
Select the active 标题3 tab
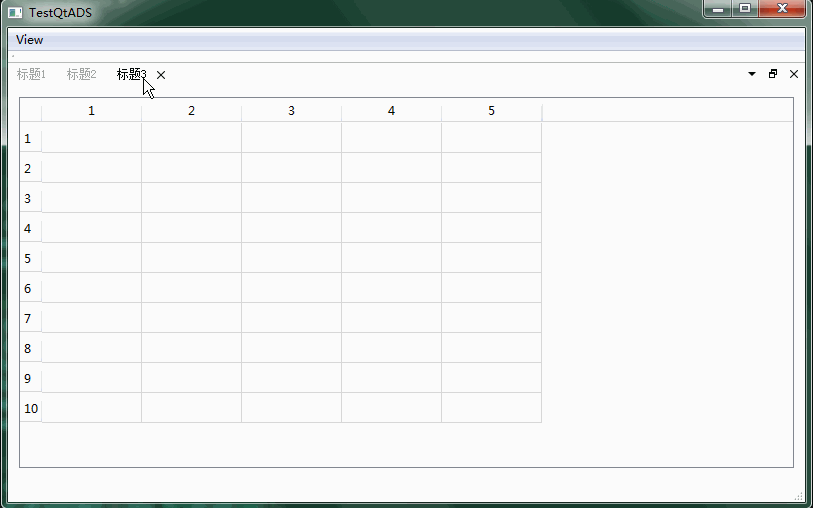pyautogui.click(x=132, y=75)
